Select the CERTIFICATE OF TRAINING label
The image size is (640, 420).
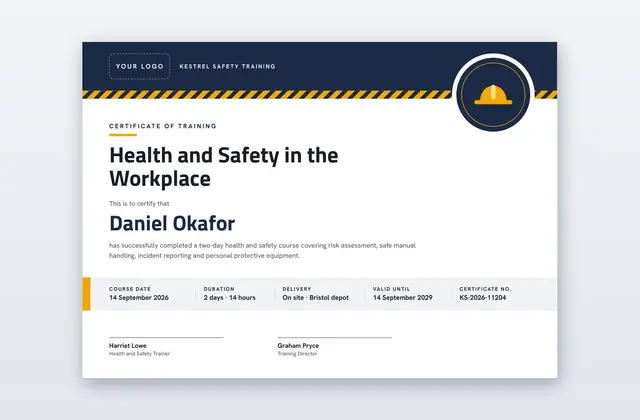pyautogui.click(x=163, y=126)
